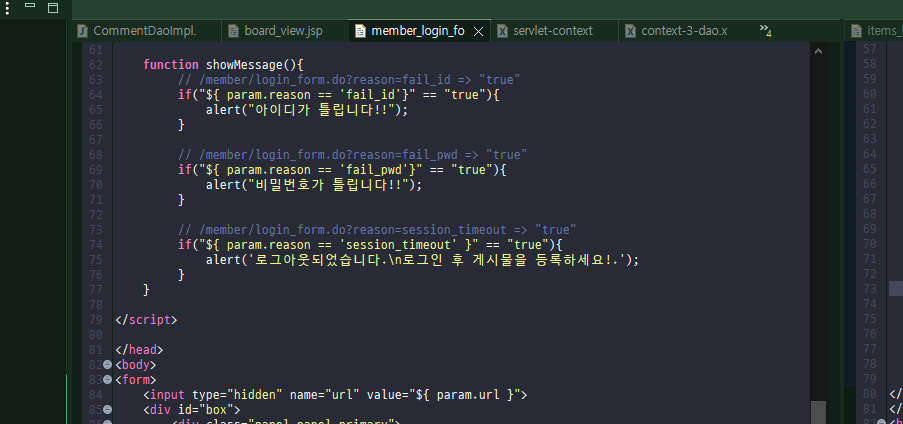Click line number 77 in the gutter

tap(96, 289)
